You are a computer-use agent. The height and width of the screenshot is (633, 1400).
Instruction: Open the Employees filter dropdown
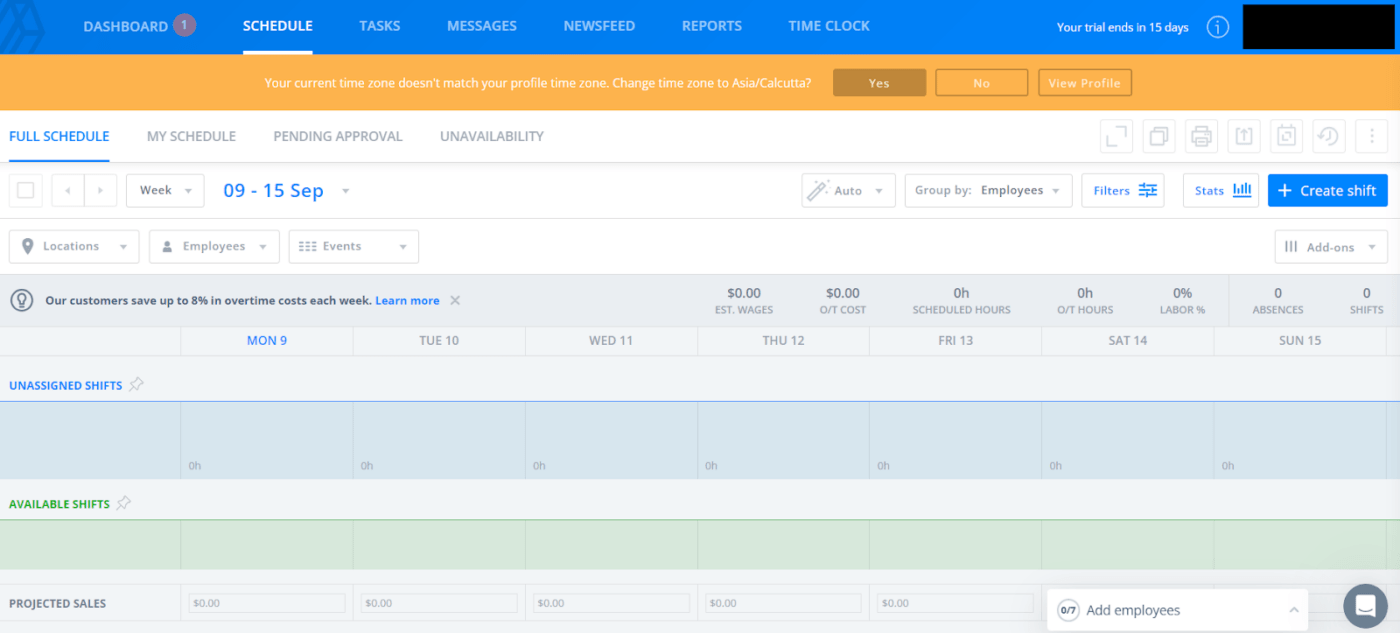point(214,246)
